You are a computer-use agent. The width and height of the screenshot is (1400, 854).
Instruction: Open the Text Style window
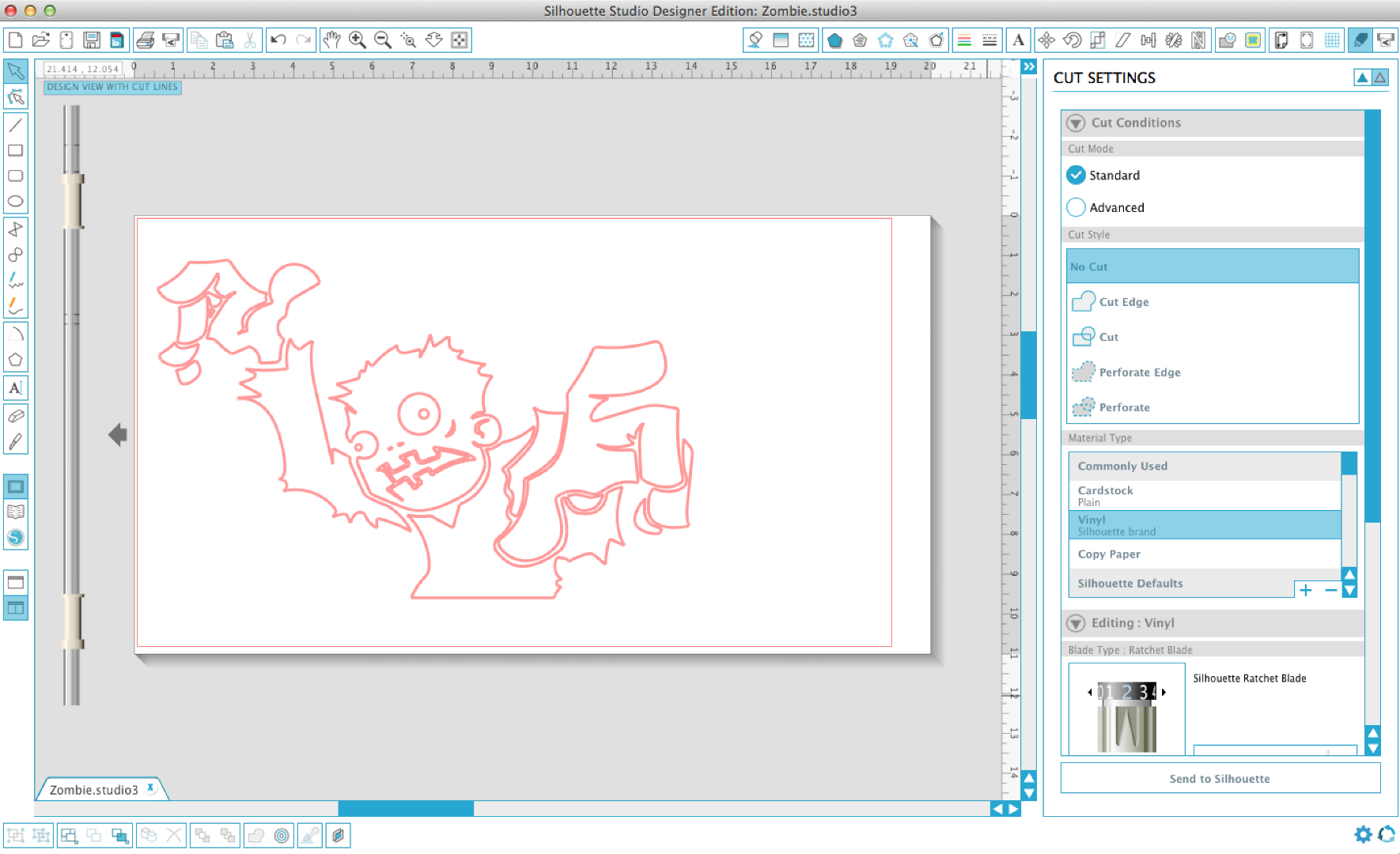coord(1019,40)
